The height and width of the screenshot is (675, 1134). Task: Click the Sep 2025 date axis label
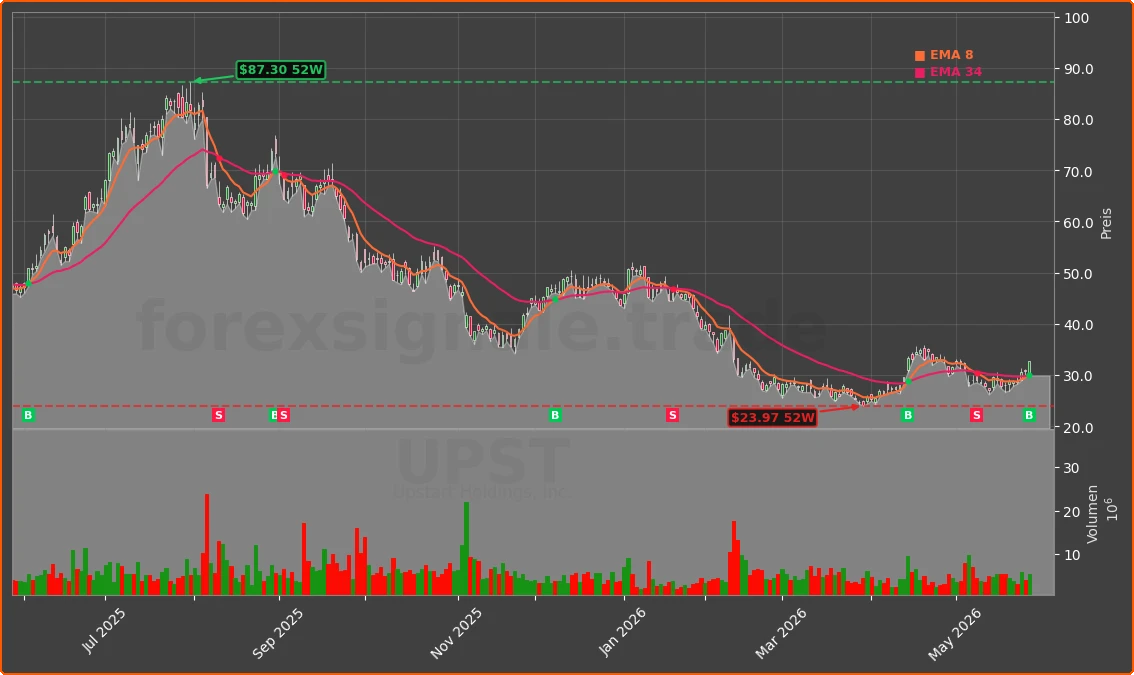point(278,634)
